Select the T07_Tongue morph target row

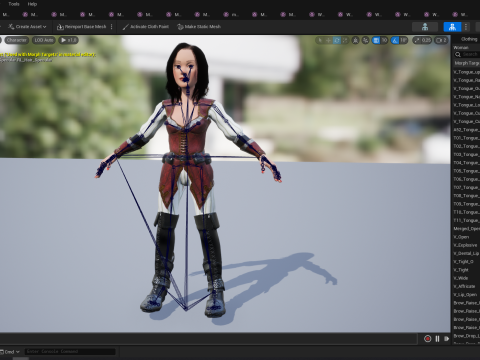(466, 187)
